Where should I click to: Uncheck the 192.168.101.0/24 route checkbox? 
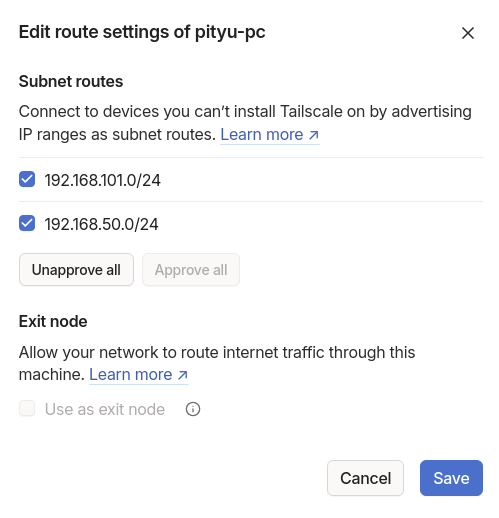click(27, 179)
